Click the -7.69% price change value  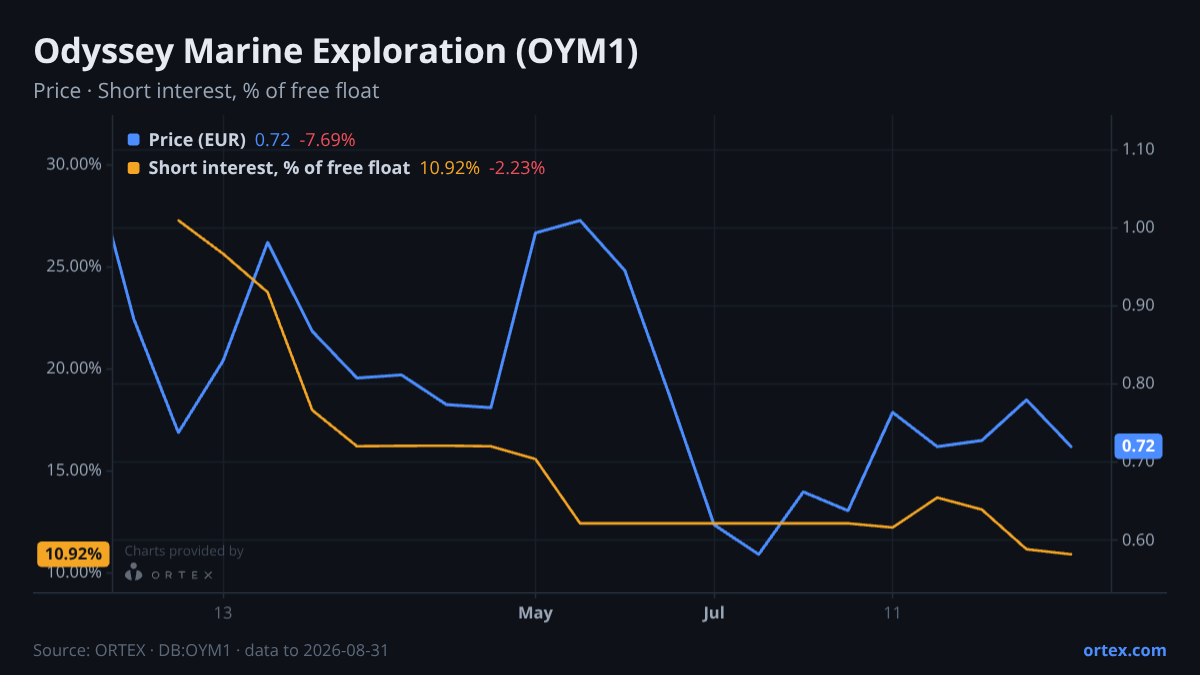coord(327,140)
